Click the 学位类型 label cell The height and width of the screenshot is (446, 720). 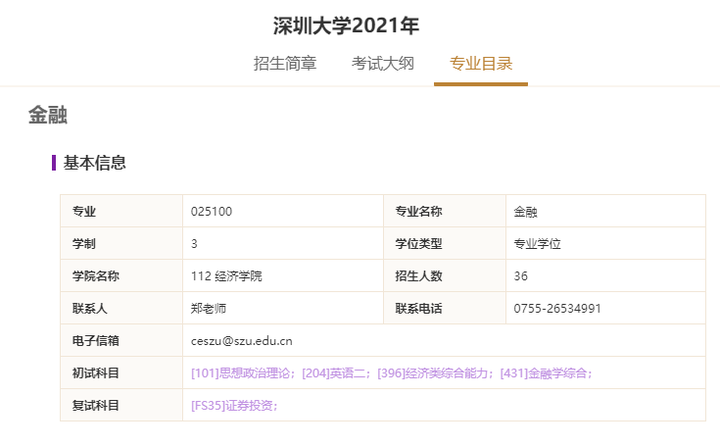[x=444, y=243]
